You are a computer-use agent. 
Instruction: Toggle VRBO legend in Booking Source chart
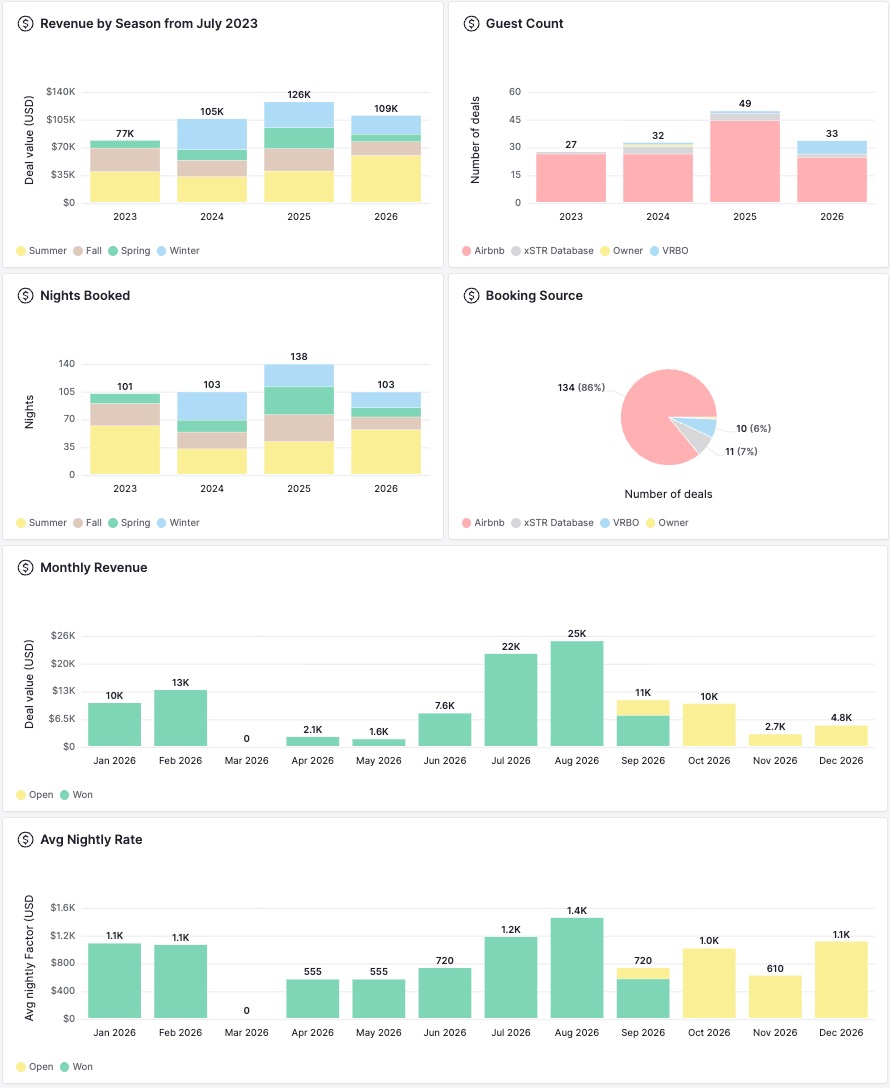619,522
